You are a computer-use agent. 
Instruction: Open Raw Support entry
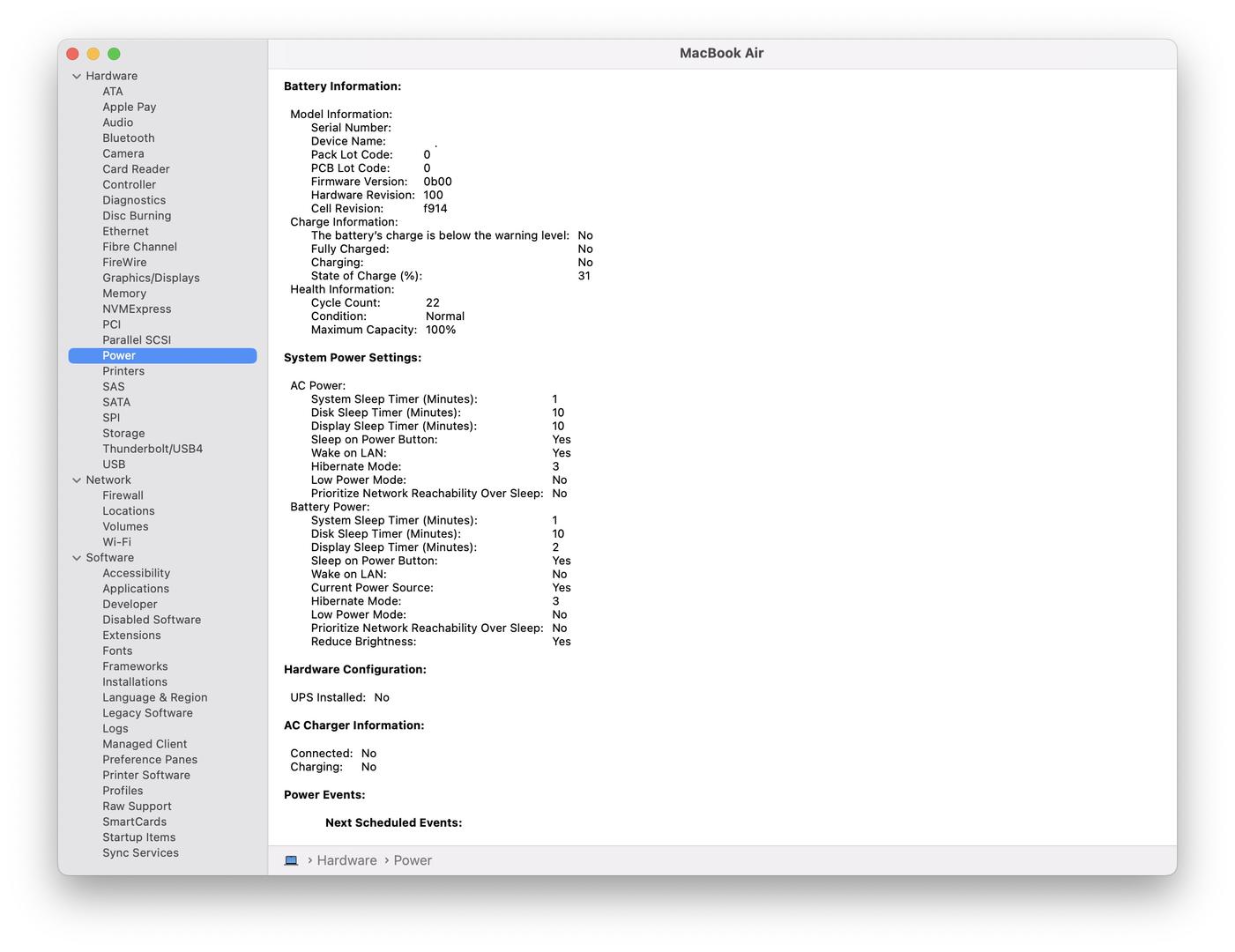(x=137, y=807)
